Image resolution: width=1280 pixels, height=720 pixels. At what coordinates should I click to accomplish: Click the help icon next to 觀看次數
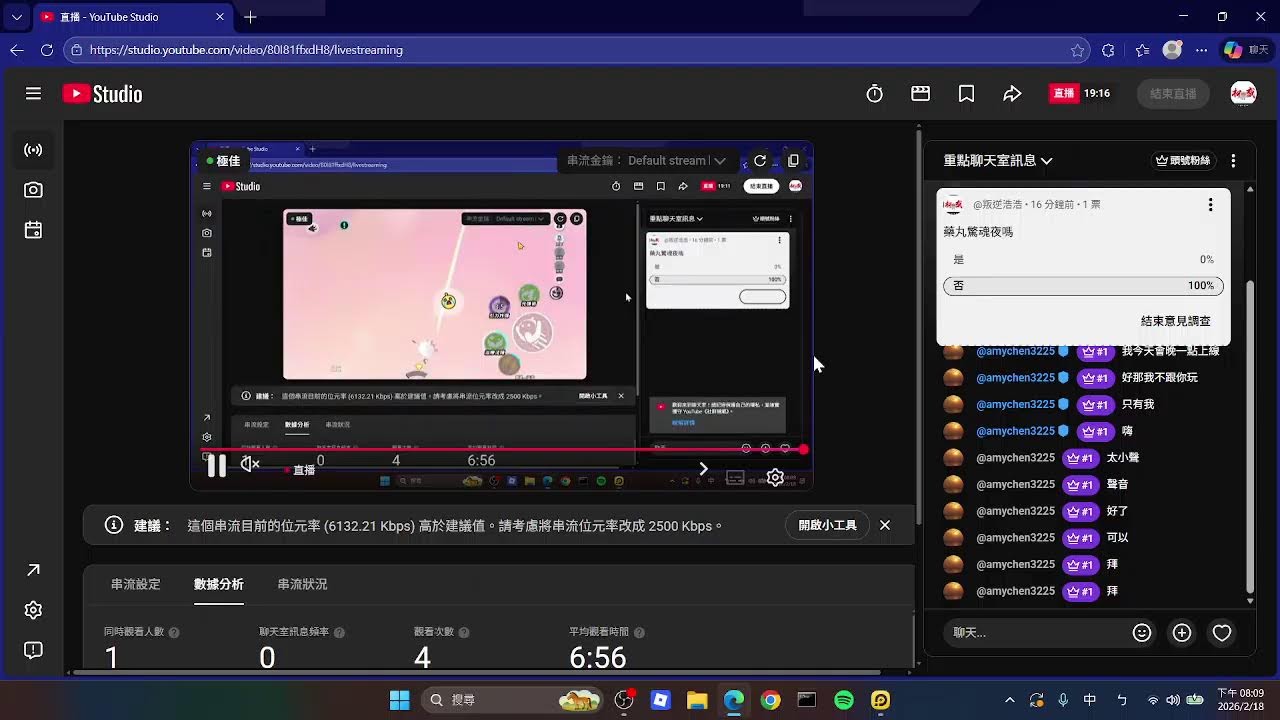tap(464, 633)
